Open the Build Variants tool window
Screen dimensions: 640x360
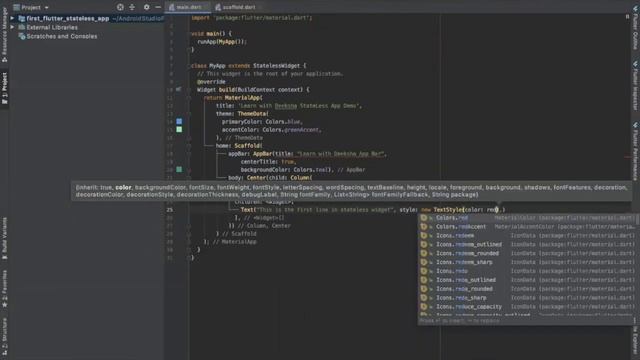tap(4, 238)
